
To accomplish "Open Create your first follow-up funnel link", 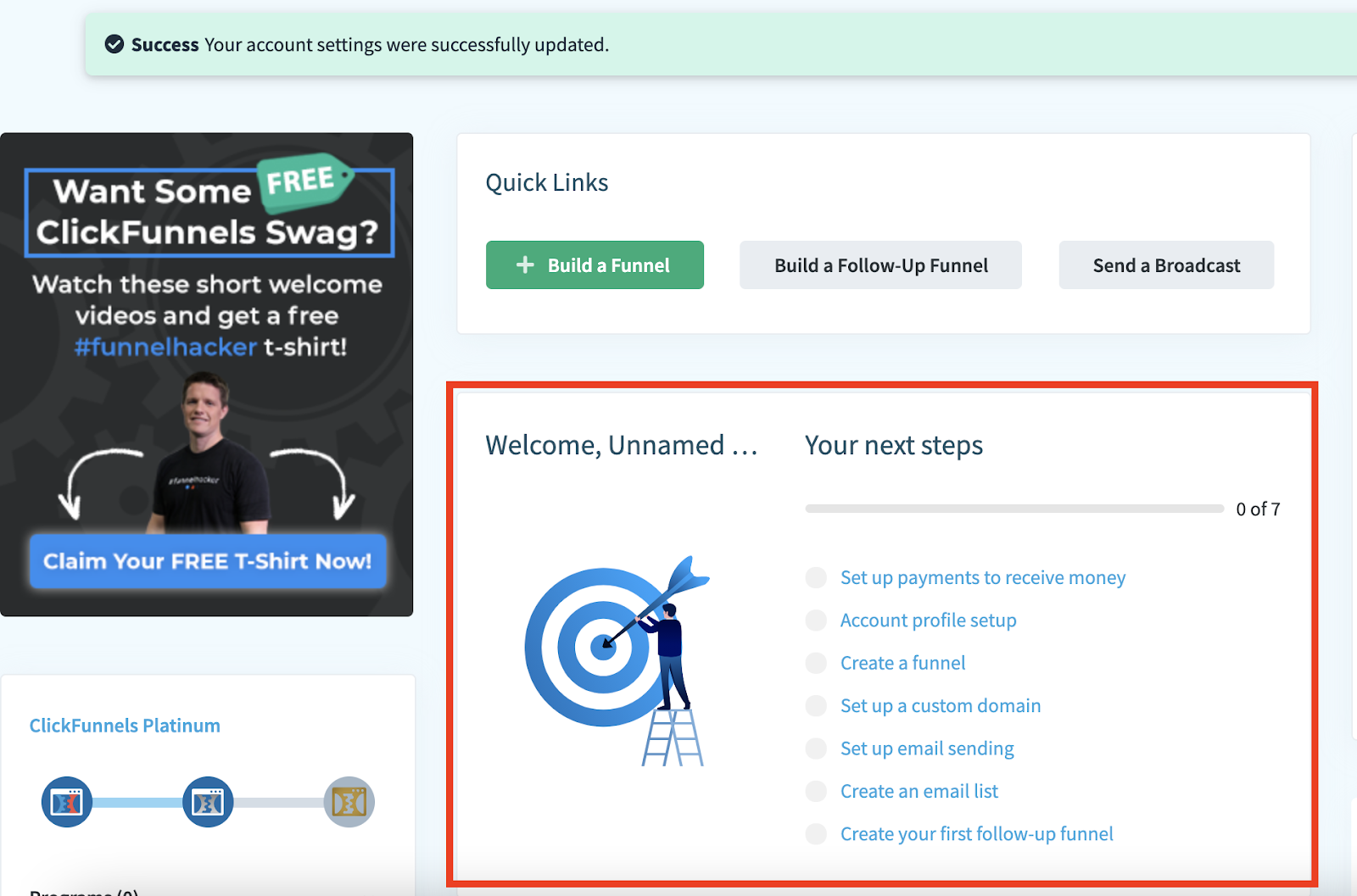I will (x=977, y=834).
